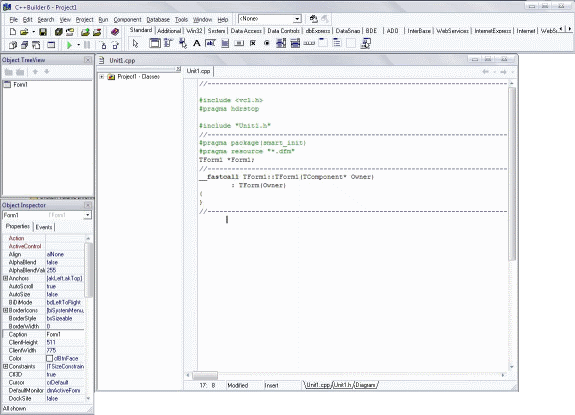Open the Help contents book icon
The height and width of the screenshot is (415, 575).
(x=115, y=32)
